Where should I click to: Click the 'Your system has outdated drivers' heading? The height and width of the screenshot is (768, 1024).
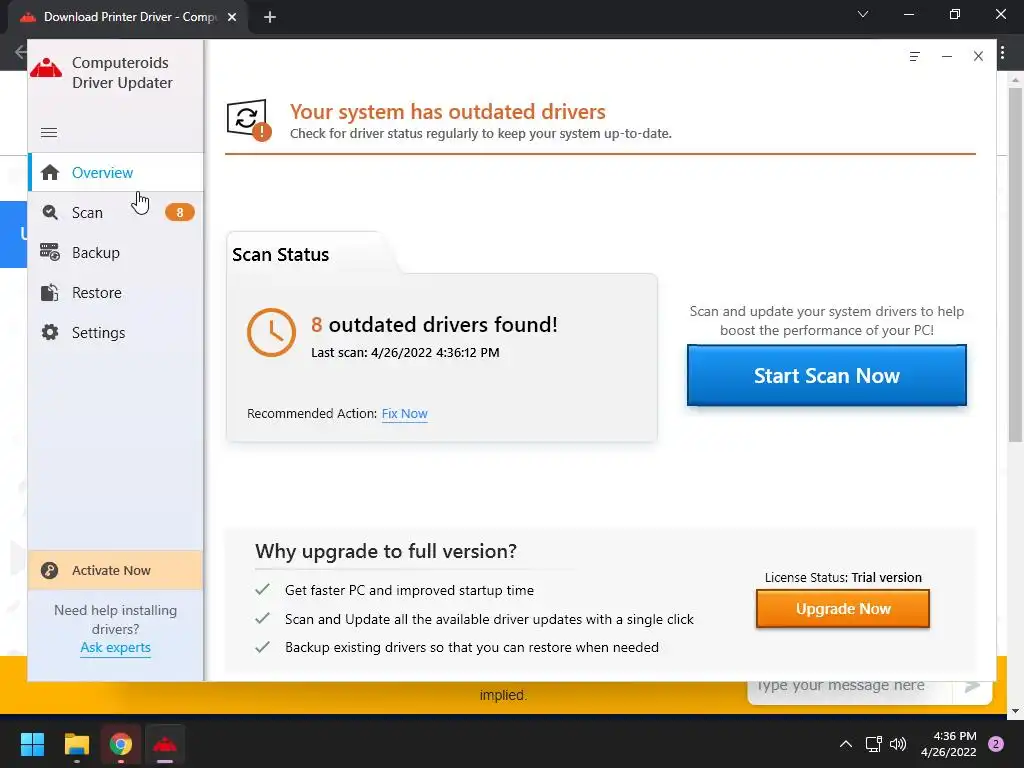point(447,112)
